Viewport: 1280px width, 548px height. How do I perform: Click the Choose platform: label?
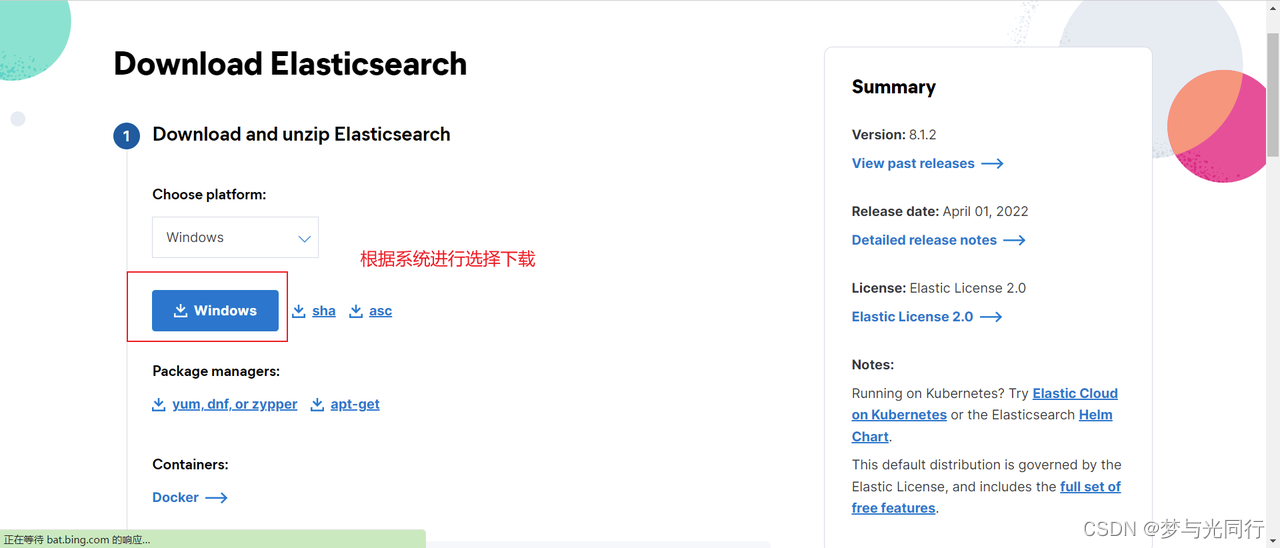click(209, 194)
